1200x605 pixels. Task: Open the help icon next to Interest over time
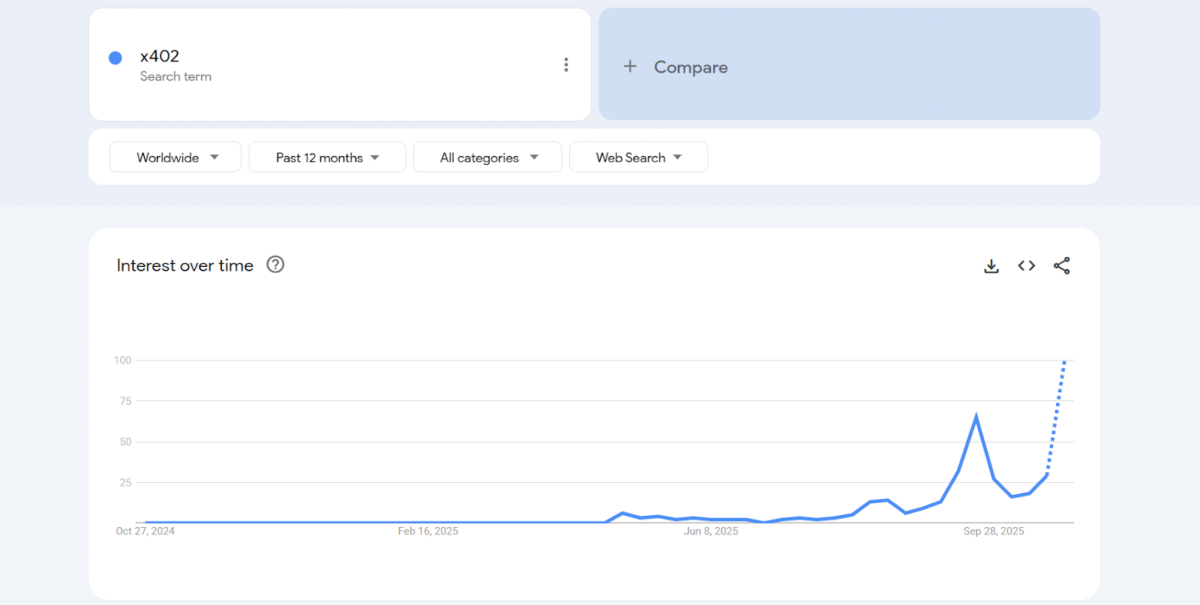coord(276,265)
